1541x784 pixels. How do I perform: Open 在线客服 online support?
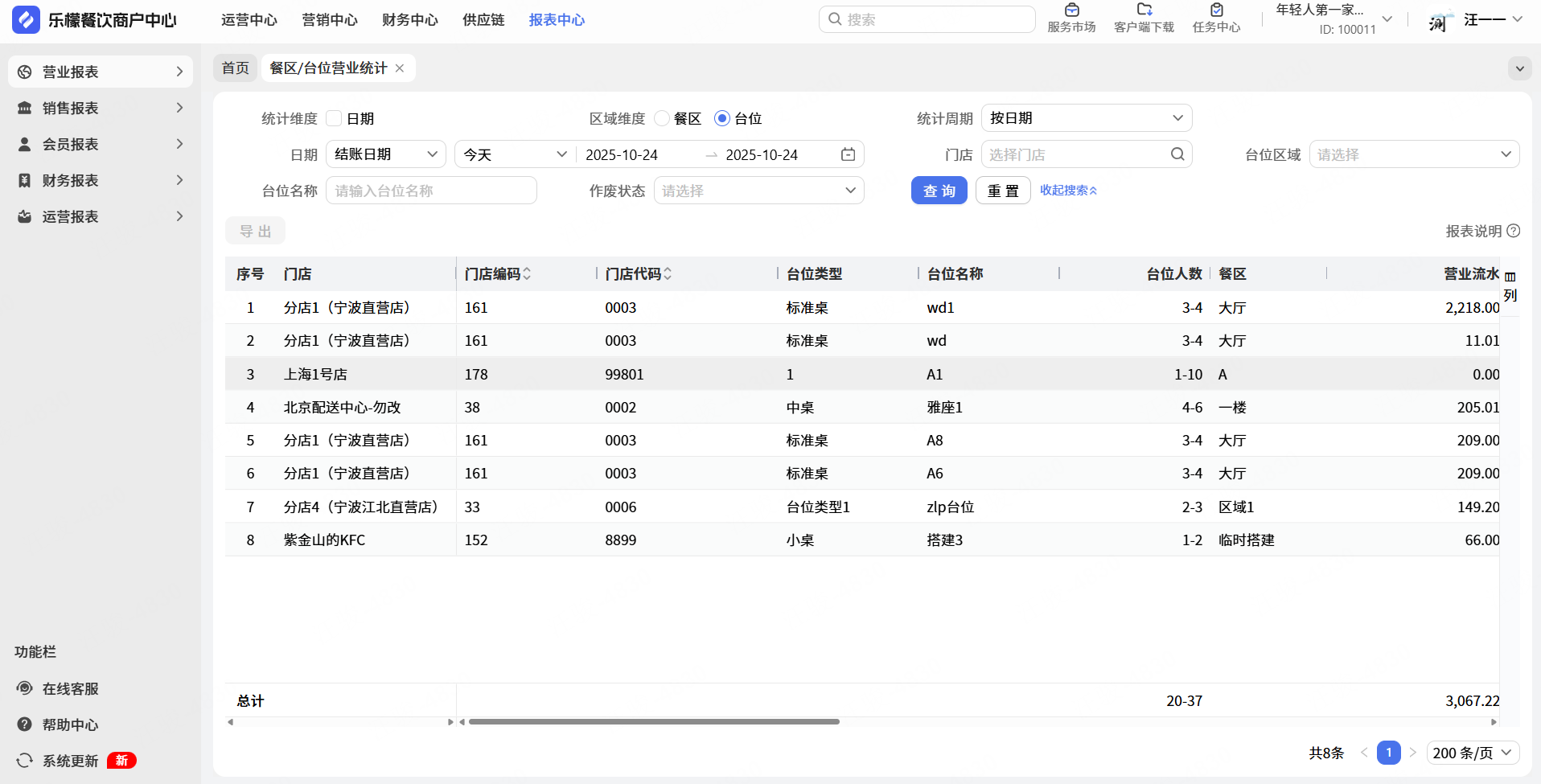[70, 688]
